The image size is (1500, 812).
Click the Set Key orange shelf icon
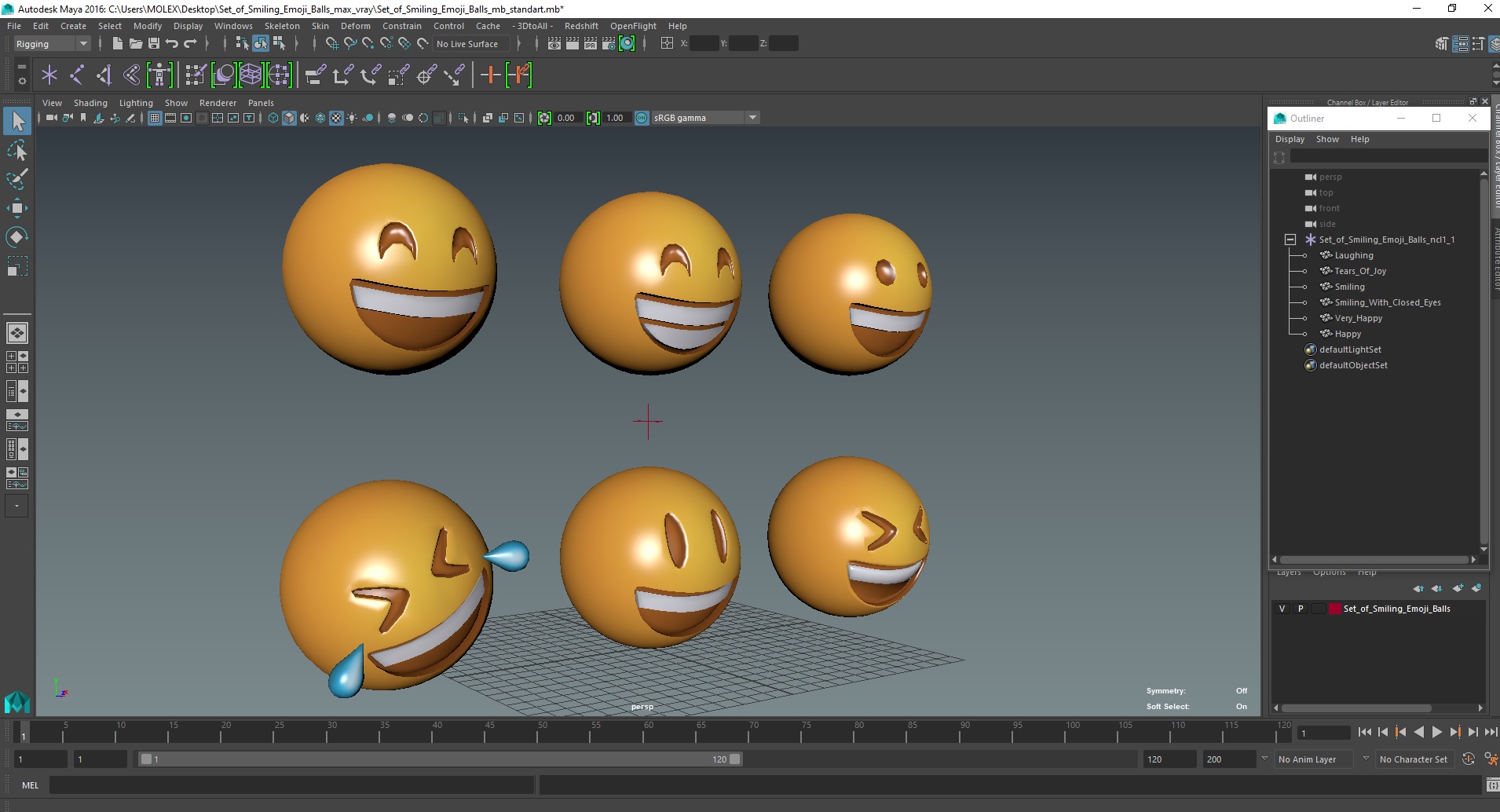click(490, 75)
